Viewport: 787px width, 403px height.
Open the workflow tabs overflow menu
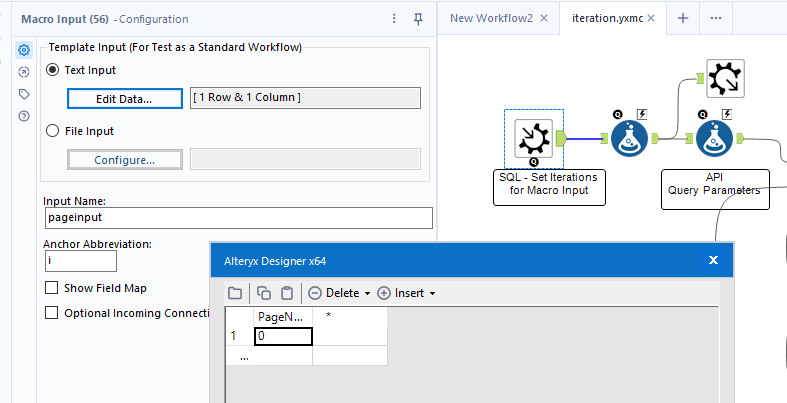(716, 18)
